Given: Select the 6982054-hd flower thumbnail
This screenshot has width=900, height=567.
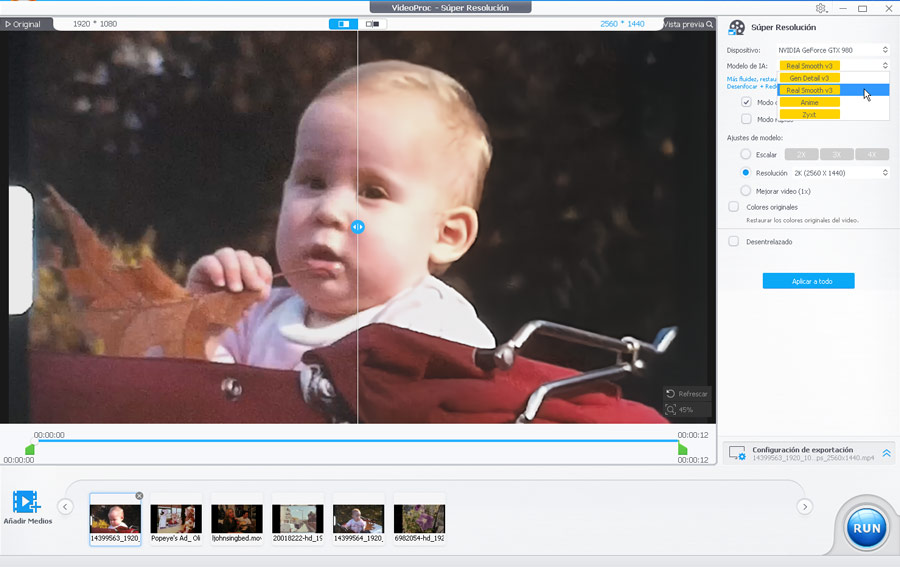Looking at the screenshot, I should click(x=420, y=519).
